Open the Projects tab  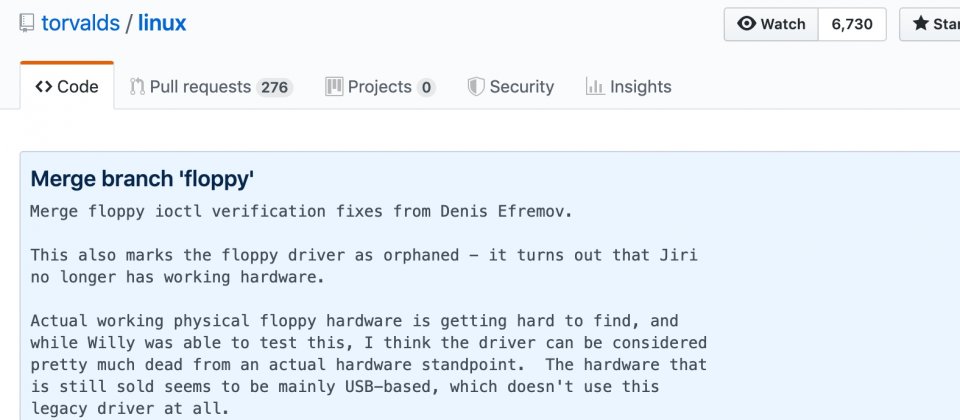pos(380,87)
